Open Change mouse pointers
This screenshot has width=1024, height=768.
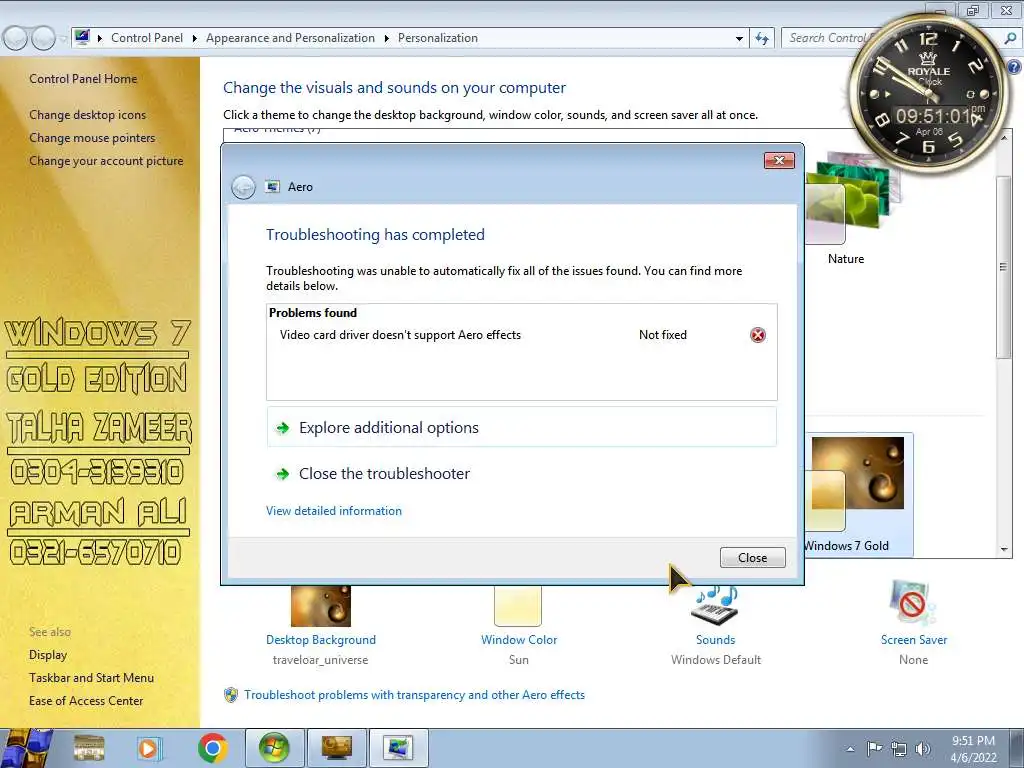tap(92, 138)
